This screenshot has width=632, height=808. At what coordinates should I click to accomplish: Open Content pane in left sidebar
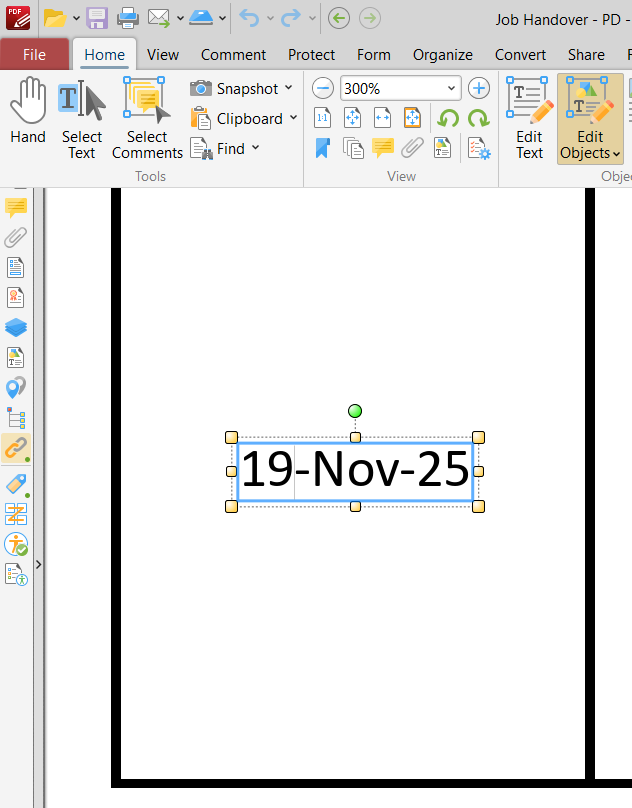[x=15, y=357]
